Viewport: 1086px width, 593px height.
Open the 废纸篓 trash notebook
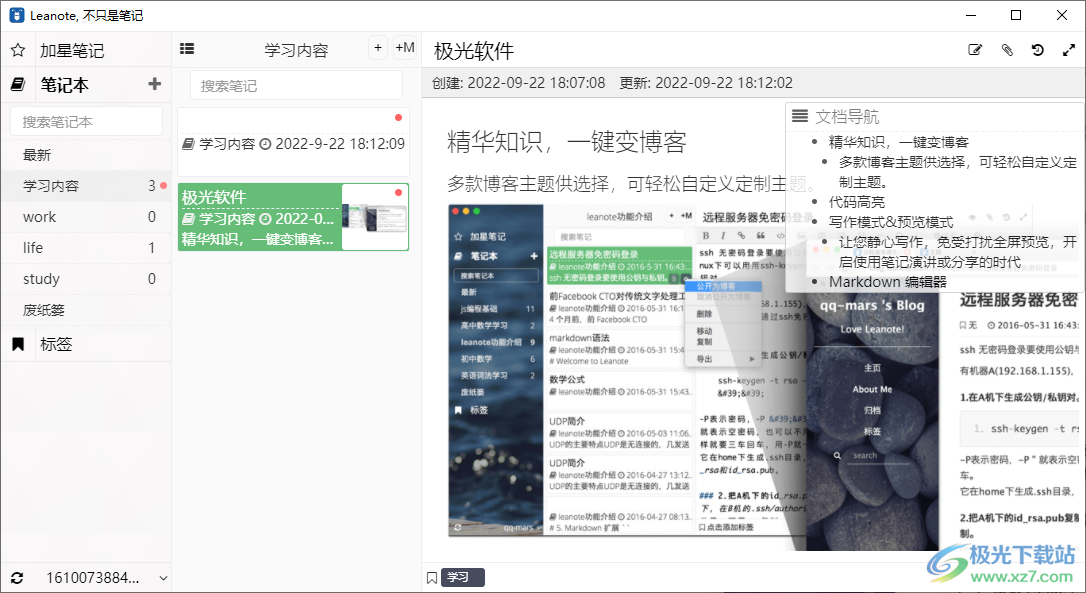point(87,310)
